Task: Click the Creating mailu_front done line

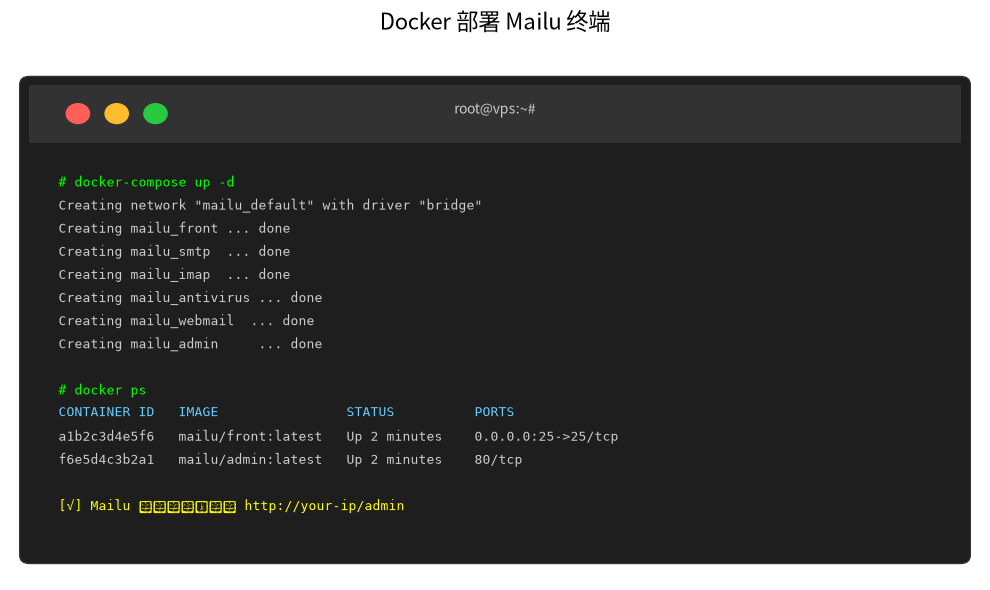Action: (174, 228)
